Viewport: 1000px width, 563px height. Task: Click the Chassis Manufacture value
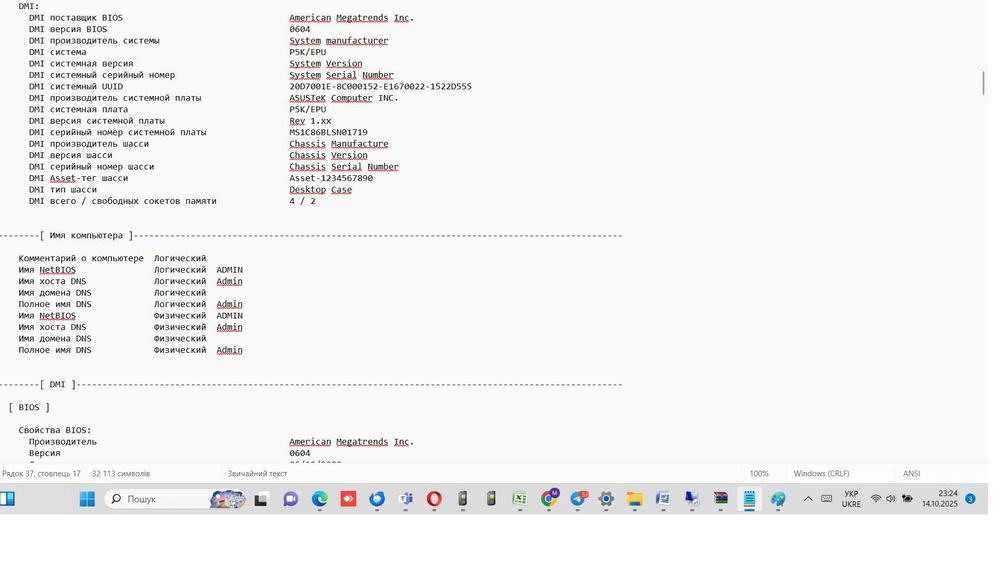click(339, 144)
